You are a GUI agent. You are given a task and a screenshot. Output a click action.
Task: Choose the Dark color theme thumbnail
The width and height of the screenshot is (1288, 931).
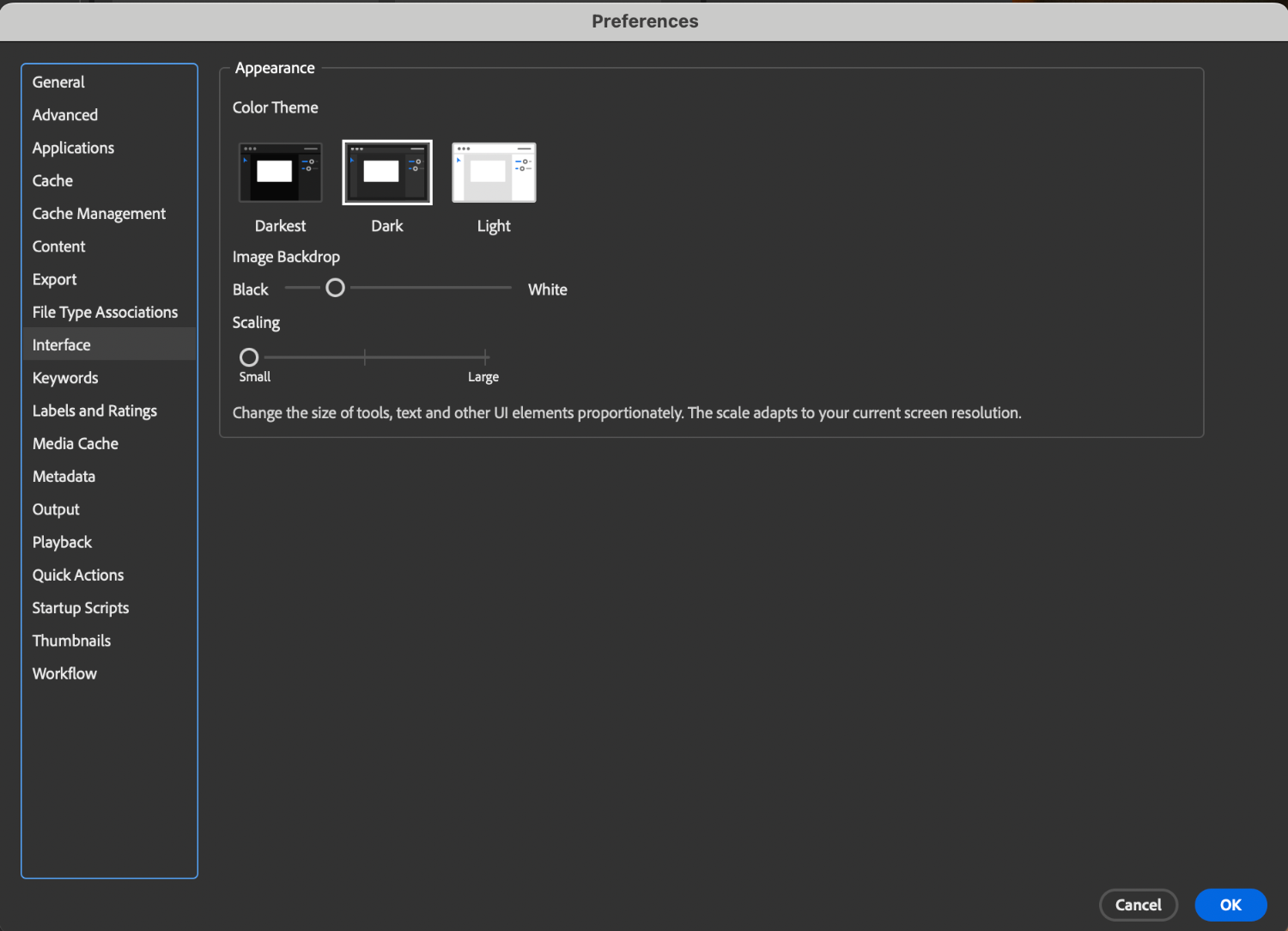tap(387, 173)
